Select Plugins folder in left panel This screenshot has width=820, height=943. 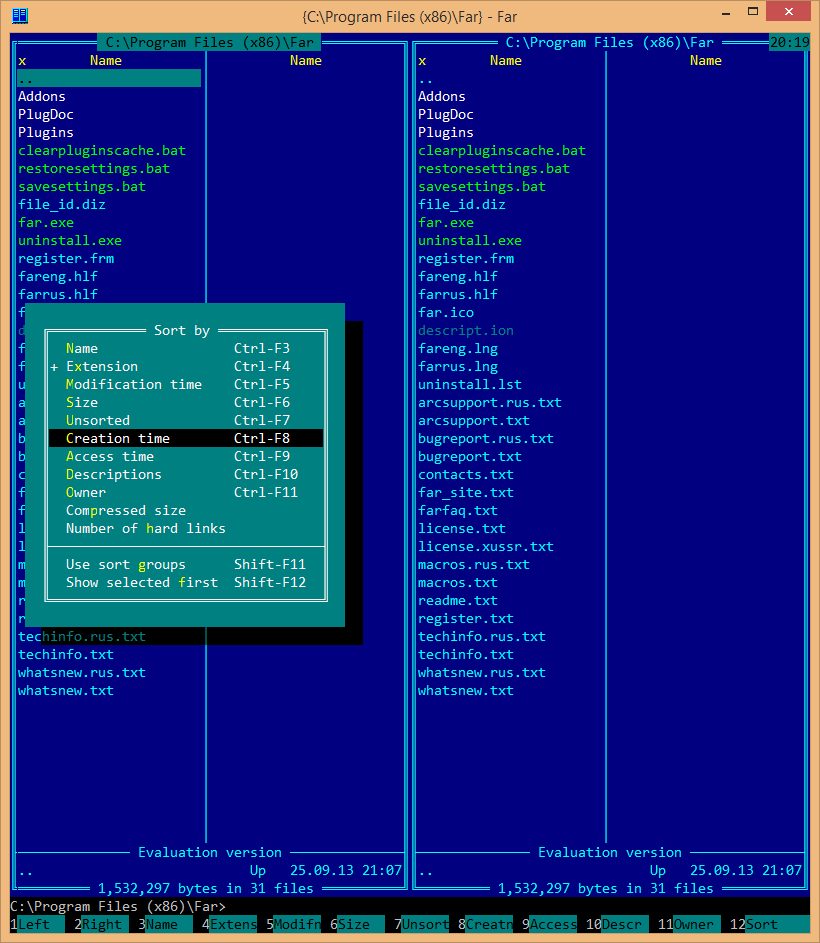pyautogui.click(x=46, y=132)
